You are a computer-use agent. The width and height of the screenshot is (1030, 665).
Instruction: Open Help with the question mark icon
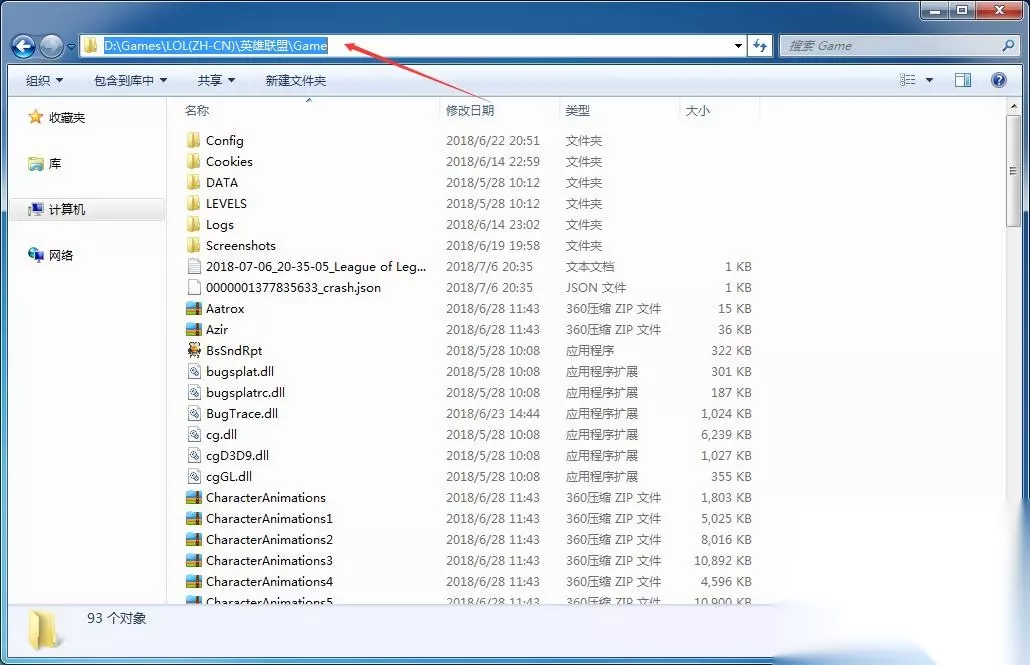(x=998, y=80)
